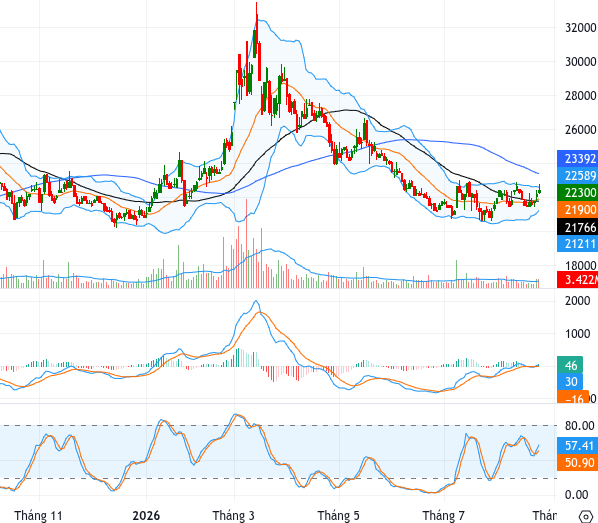This screenshot has height=523, width=598.
Task: Select the green 22300 last price label
Action: pyautogui.click(x=577, y=193)
